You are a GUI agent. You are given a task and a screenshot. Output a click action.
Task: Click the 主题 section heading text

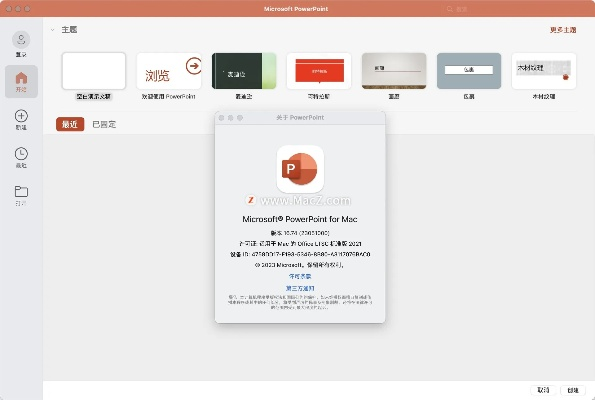[x=69, y=30]
